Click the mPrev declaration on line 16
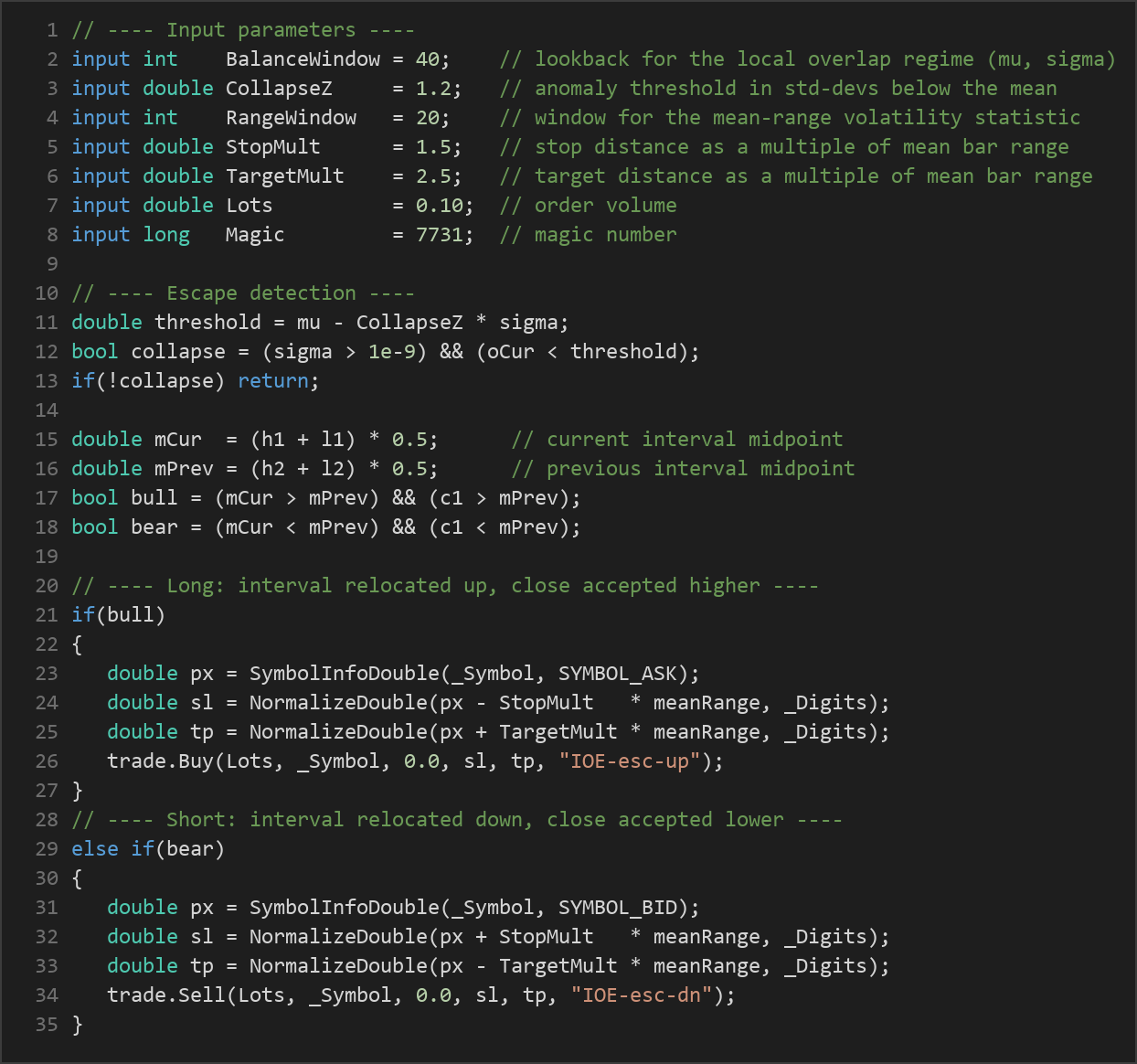Viewport: 1137px width, 1064px height. click(x=184, y=469)
